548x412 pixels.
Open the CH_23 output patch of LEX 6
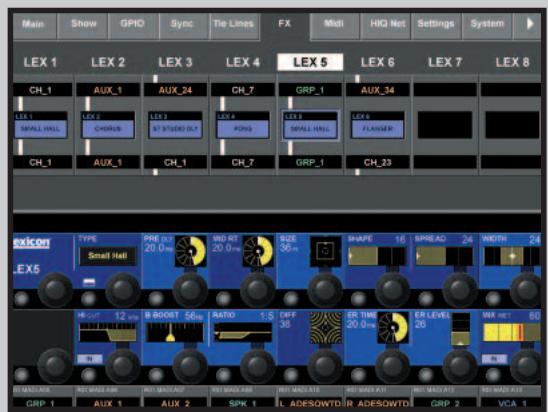[x=377, y=162]
